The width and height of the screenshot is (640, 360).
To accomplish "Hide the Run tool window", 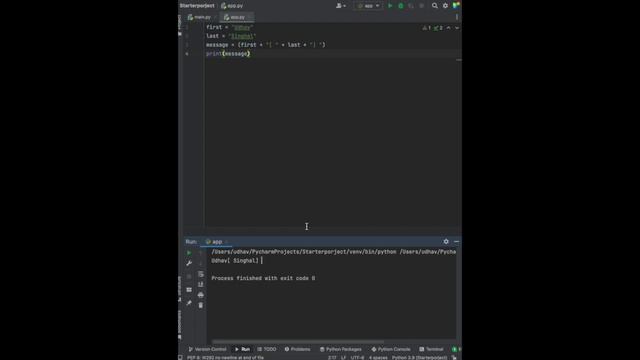I will coord(456,242).
